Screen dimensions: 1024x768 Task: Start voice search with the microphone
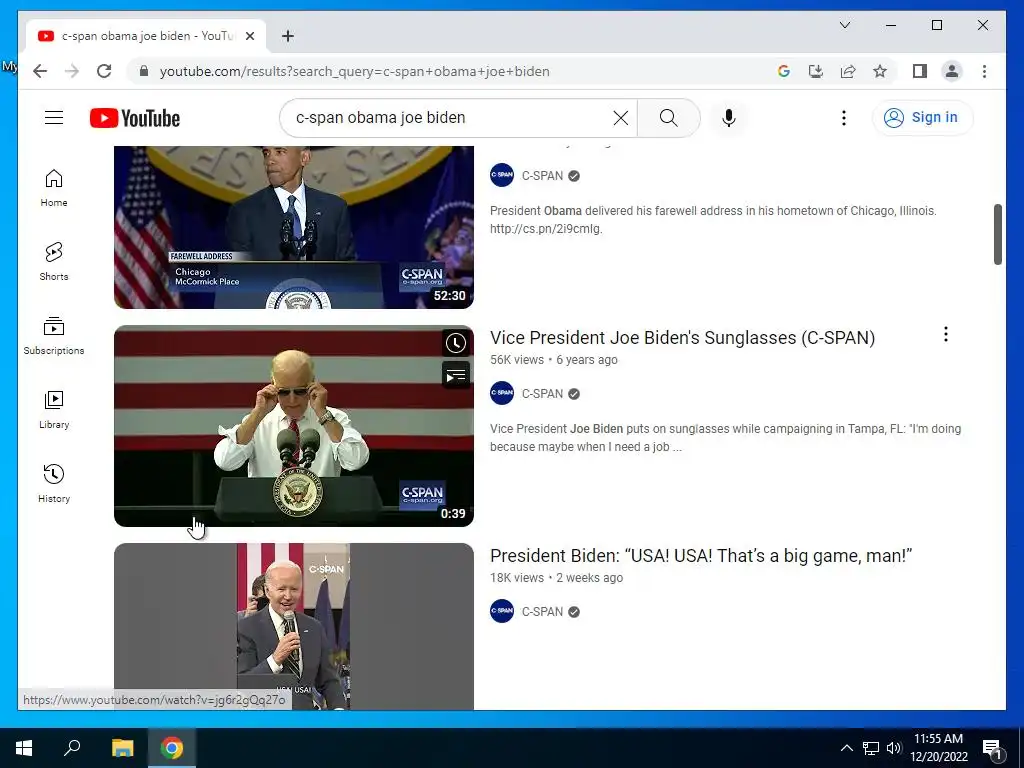[x=729, y=118]
